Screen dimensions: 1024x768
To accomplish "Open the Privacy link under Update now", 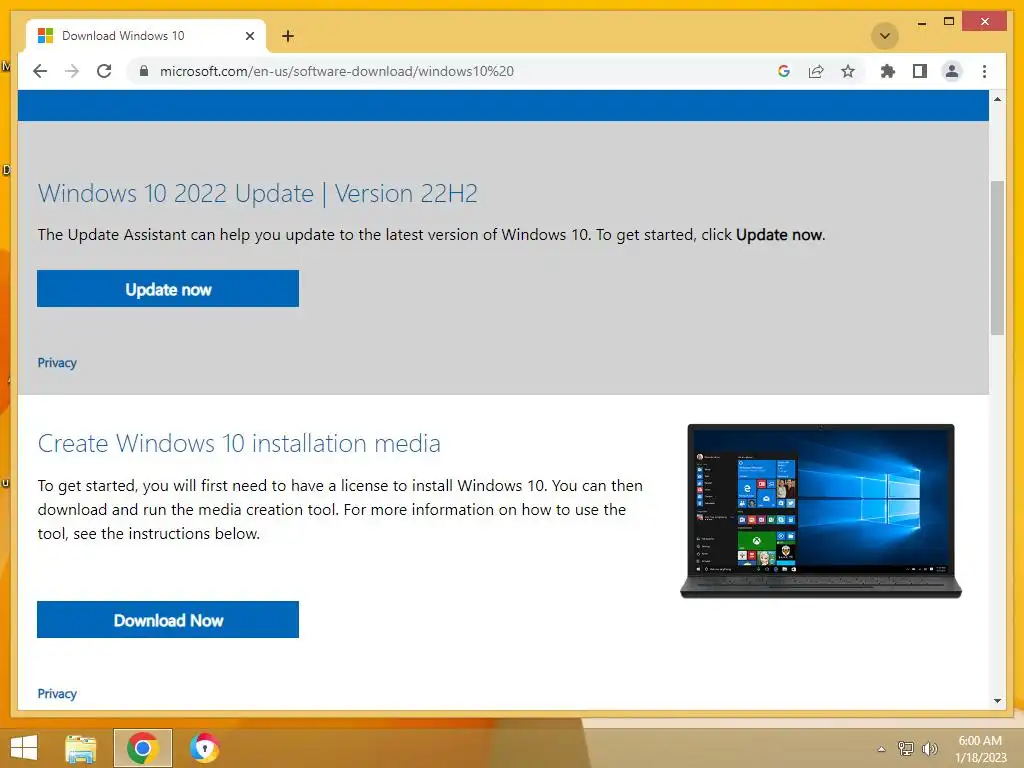I will [57, 362].
